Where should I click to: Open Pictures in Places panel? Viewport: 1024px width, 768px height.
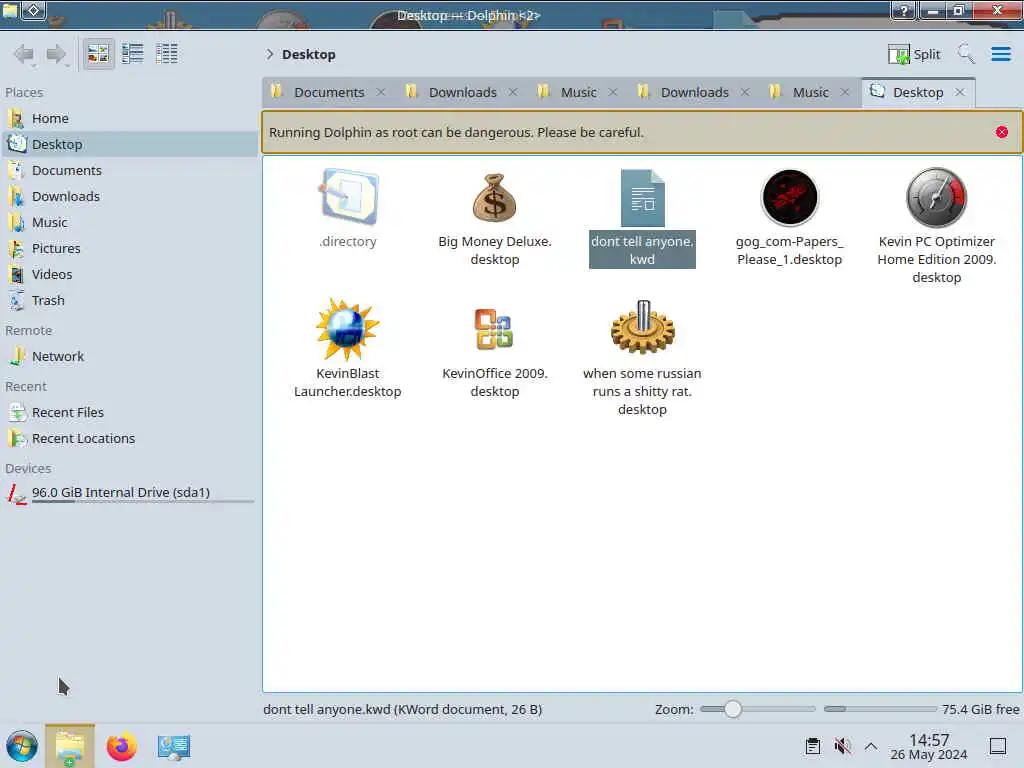click(129, 249)
